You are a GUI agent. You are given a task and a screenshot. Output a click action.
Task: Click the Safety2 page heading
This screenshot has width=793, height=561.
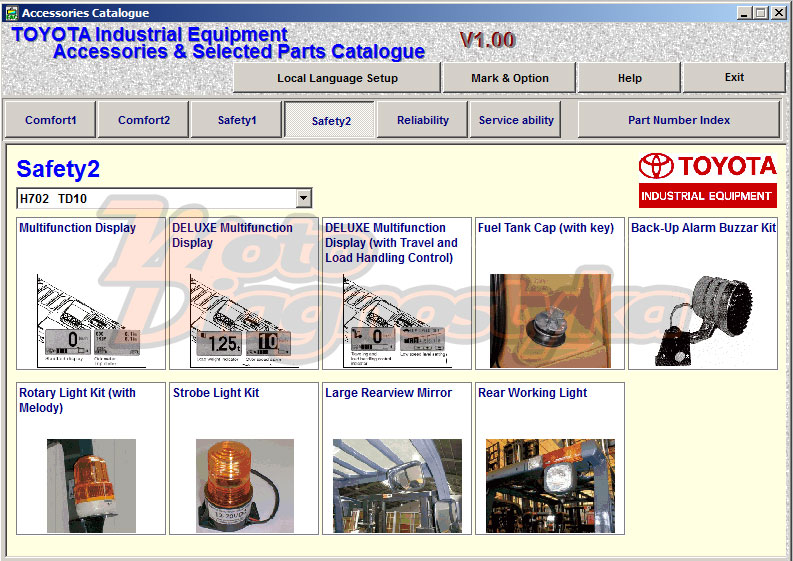point(58,168)
